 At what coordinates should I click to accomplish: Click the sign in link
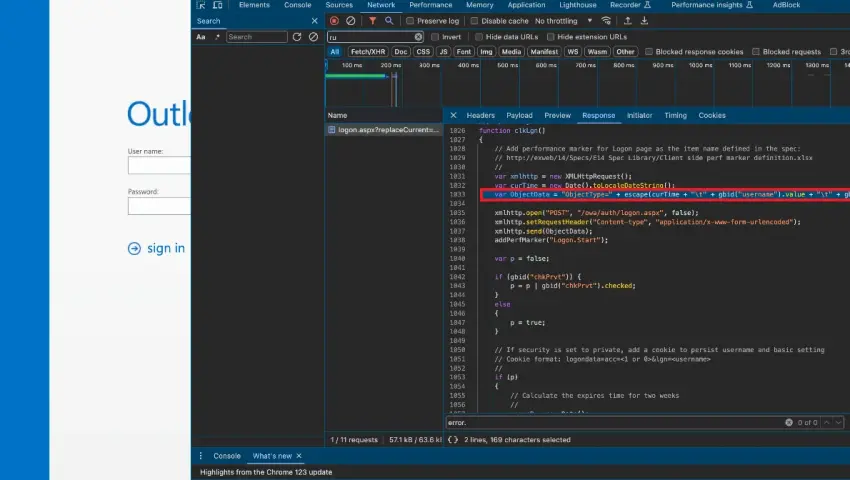166,248
